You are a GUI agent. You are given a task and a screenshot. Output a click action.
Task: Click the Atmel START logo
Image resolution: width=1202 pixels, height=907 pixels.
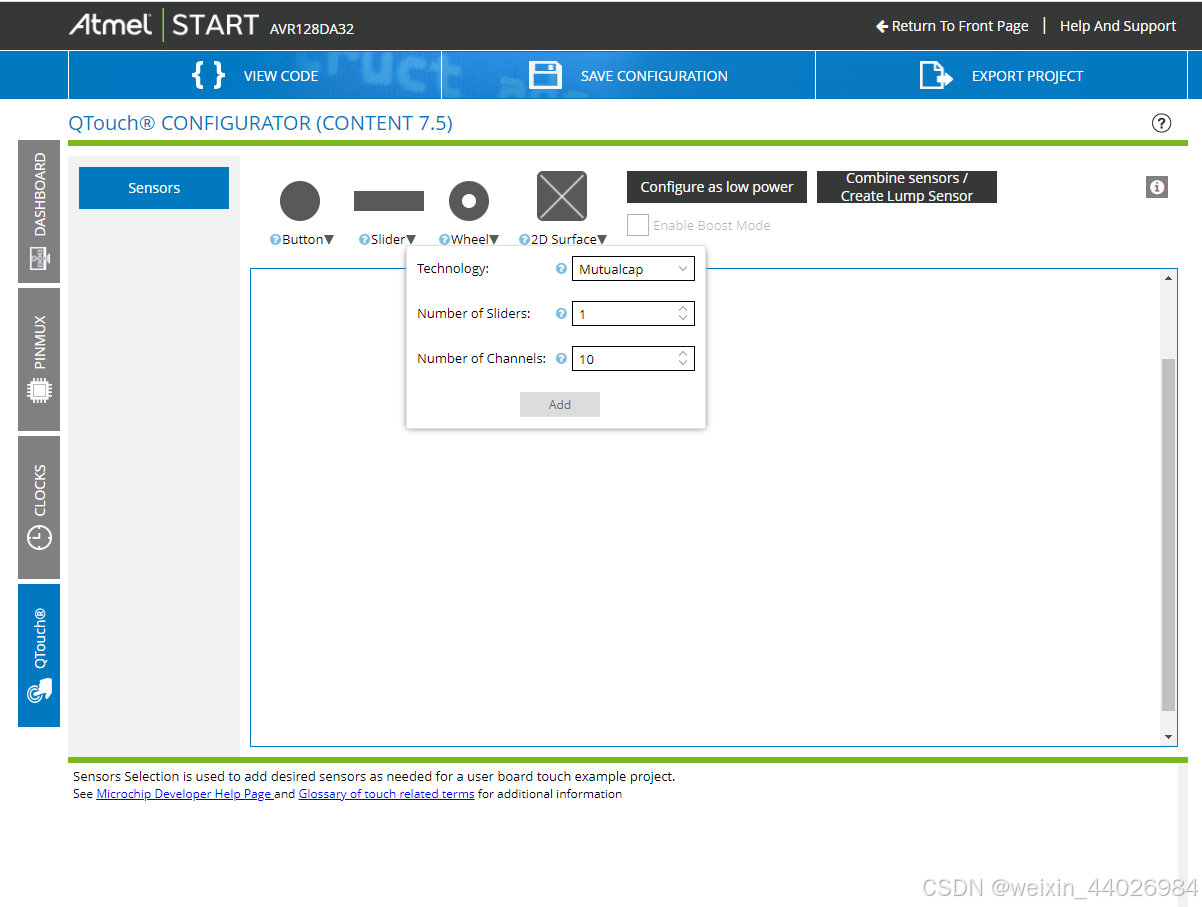coord(164,25)
